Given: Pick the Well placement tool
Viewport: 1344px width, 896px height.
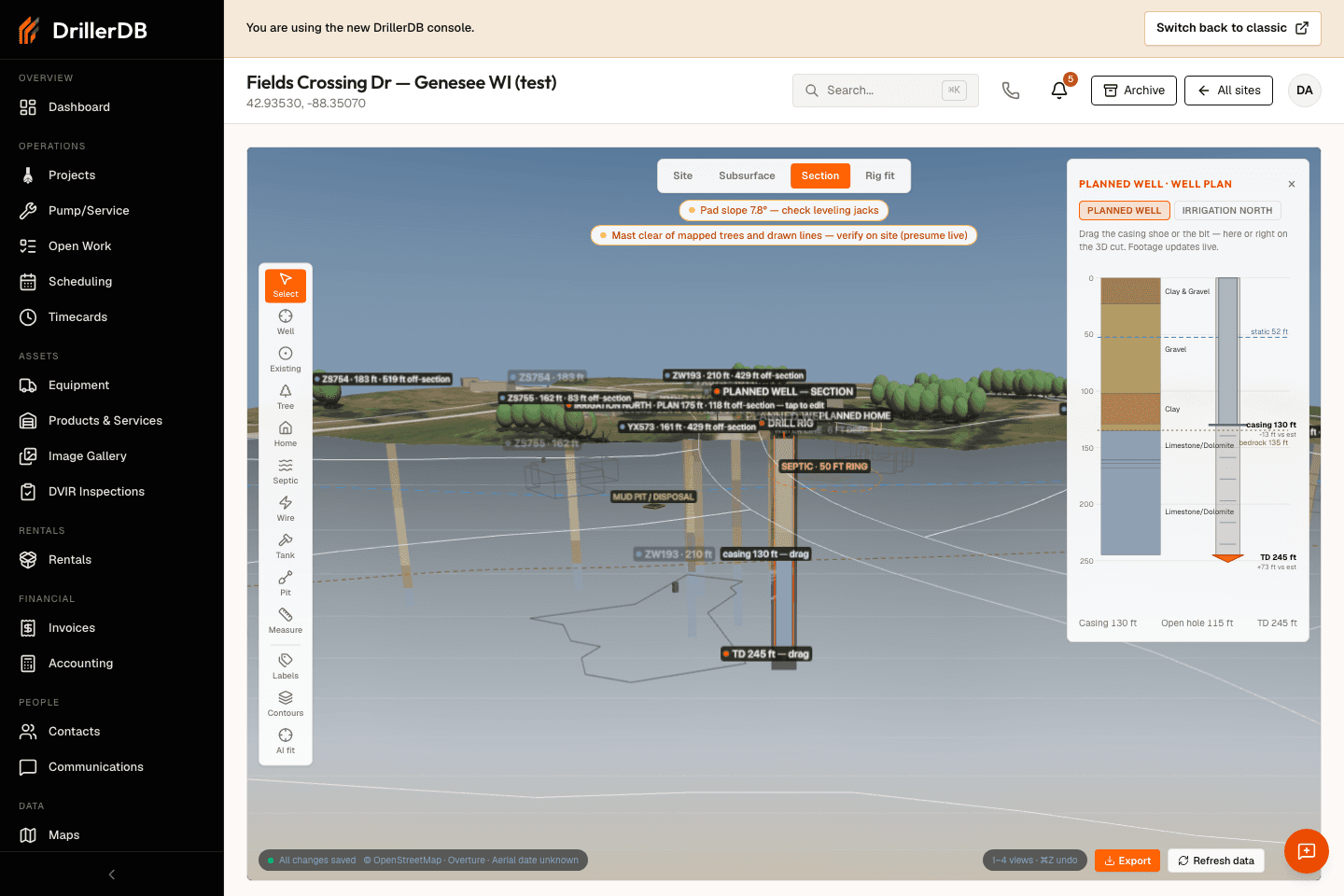Looking at the screenshot, I should click(286, 323).
